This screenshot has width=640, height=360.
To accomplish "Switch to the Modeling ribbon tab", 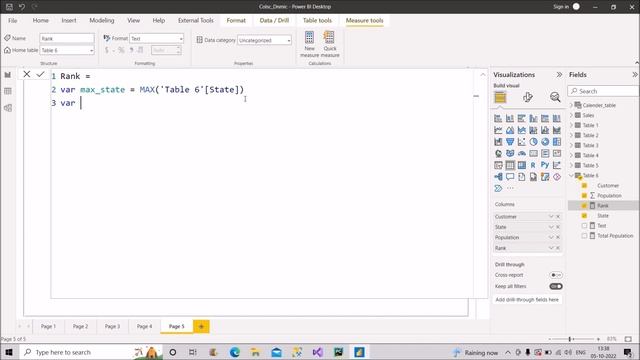I will pos(102,20).
